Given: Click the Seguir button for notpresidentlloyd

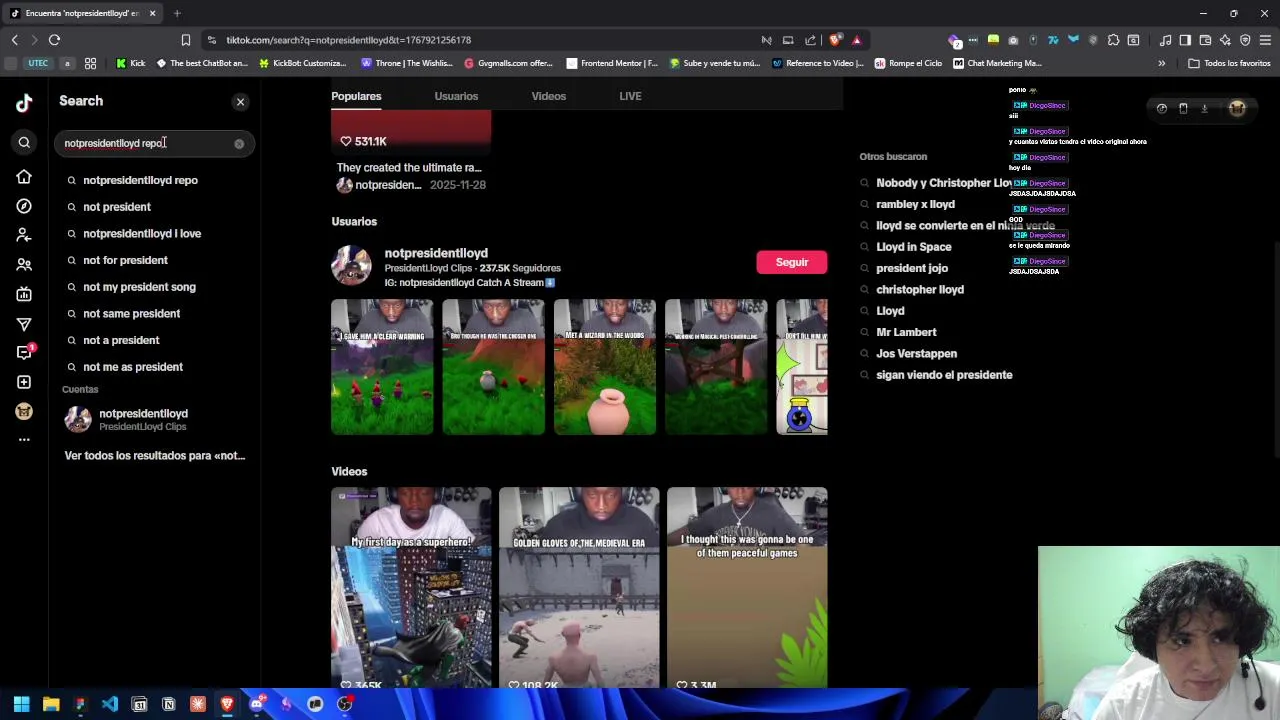Looking at the screenshot, I should click(x=791, y=262).
